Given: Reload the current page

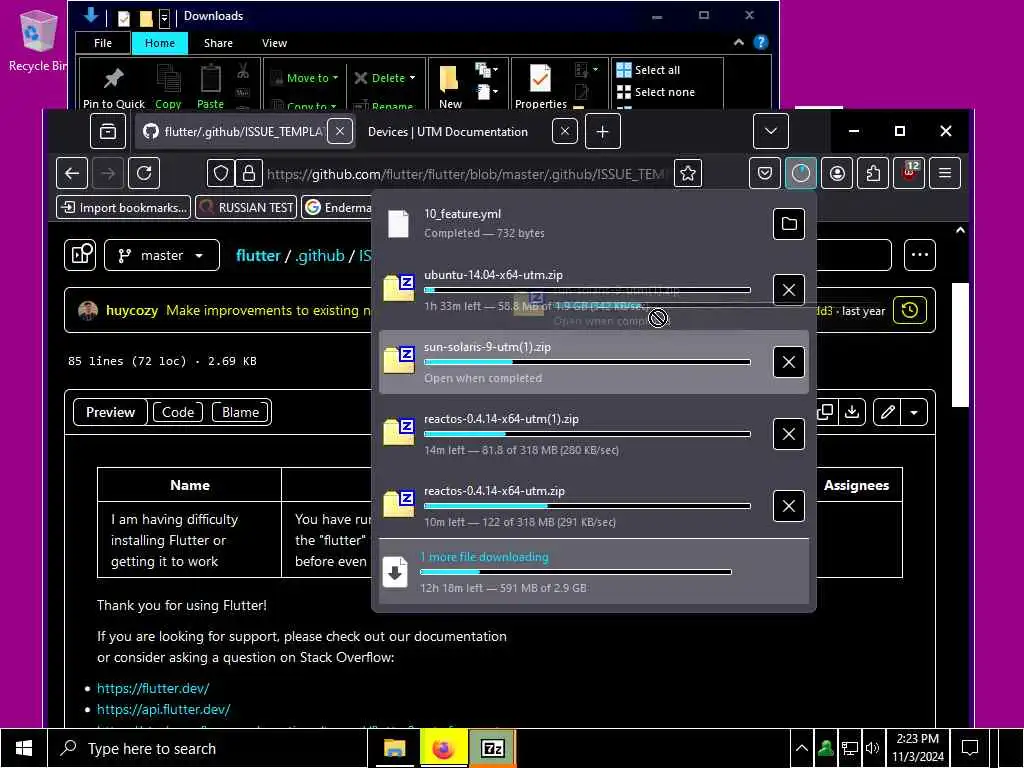Looking at the screenshot, I should point(144,173).
